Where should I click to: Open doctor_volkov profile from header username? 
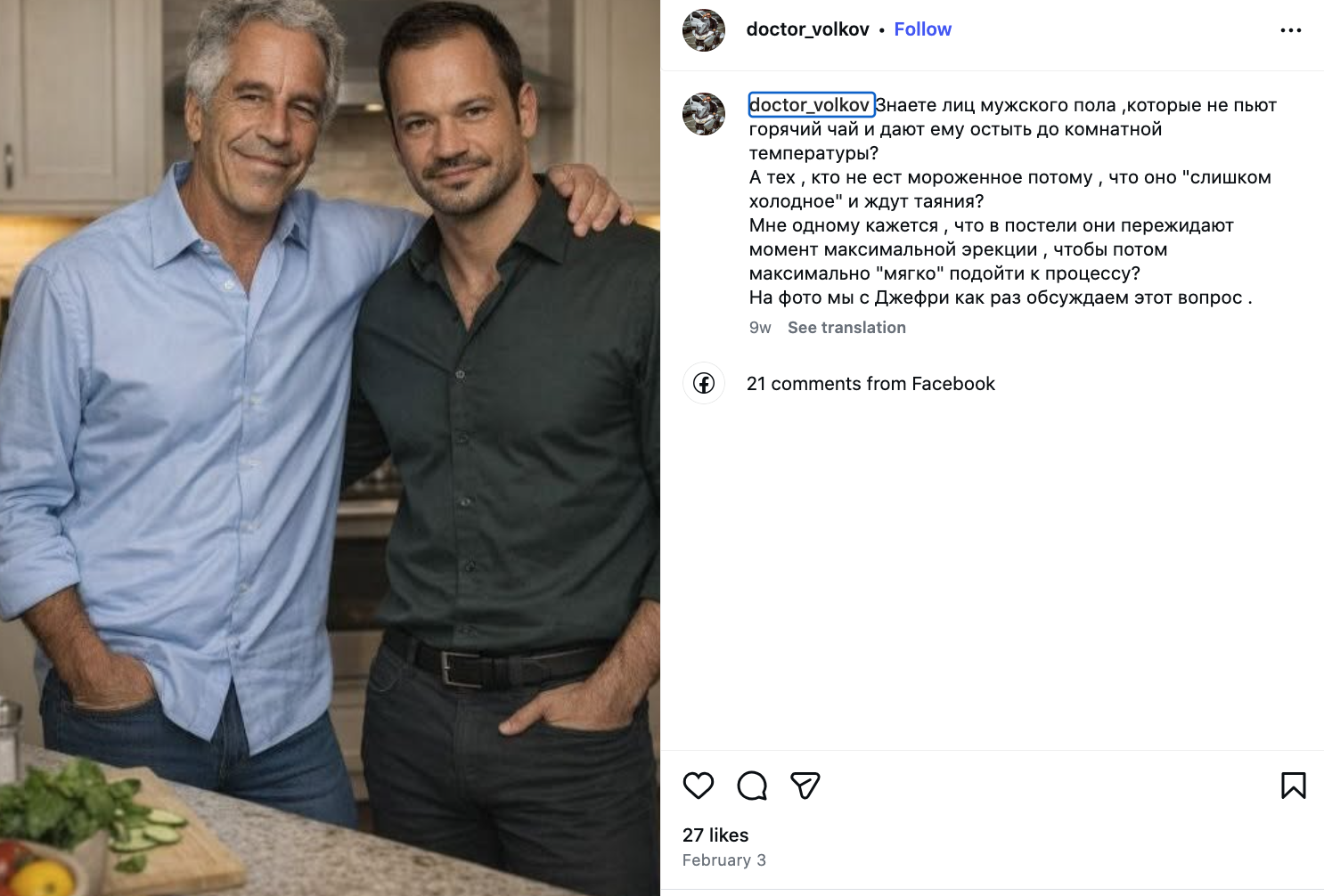(x=807, y=29)
